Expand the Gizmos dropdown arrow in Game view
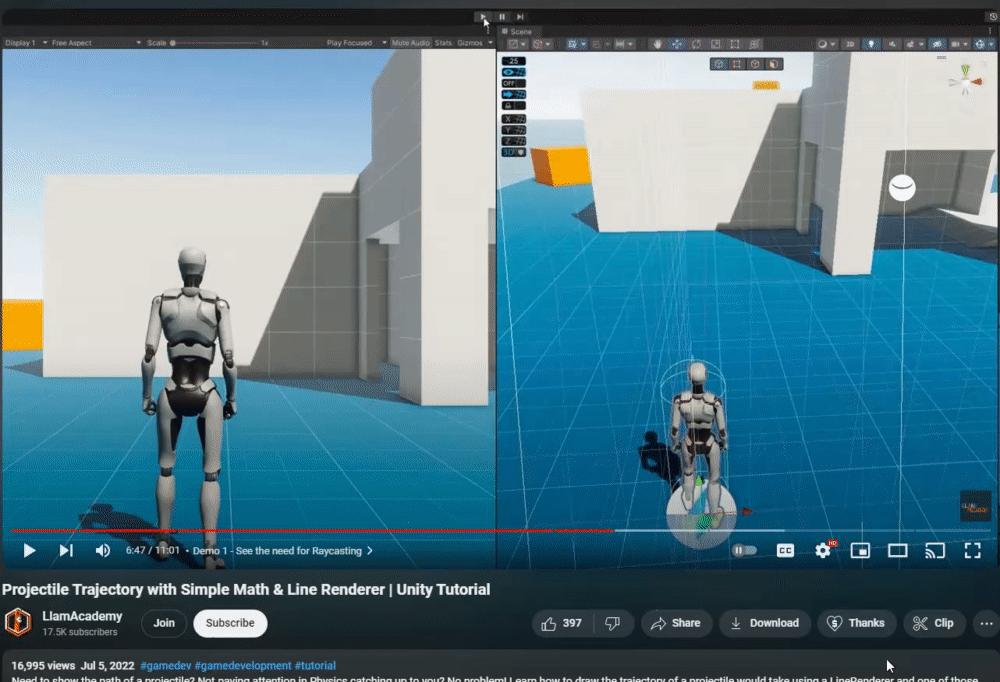The height and width of the screenshot is (682, 1000). pyautogui.click(x=490, y=43)
